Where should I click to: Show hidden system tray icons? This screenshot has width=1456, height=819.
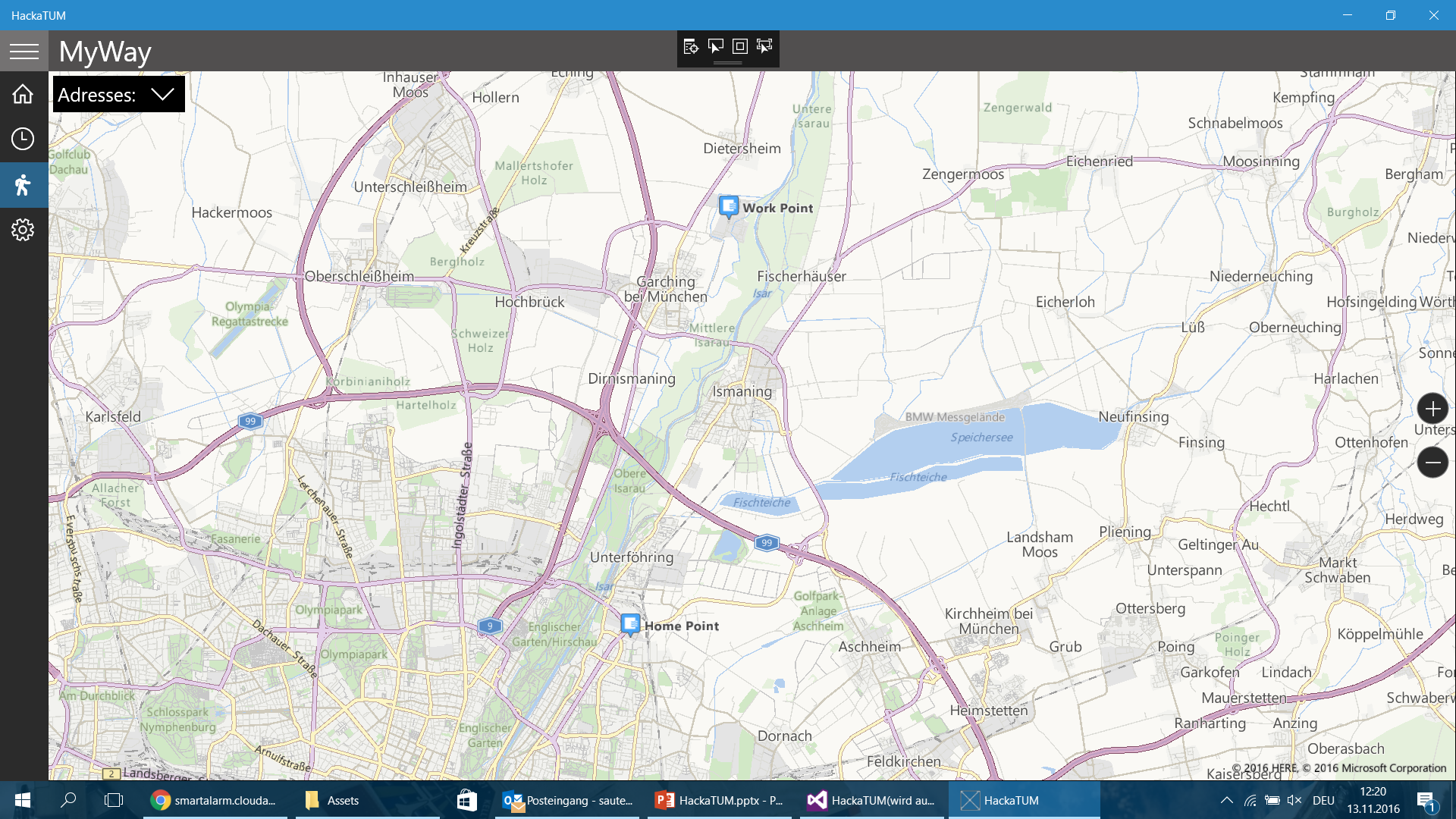(1226, 800)
